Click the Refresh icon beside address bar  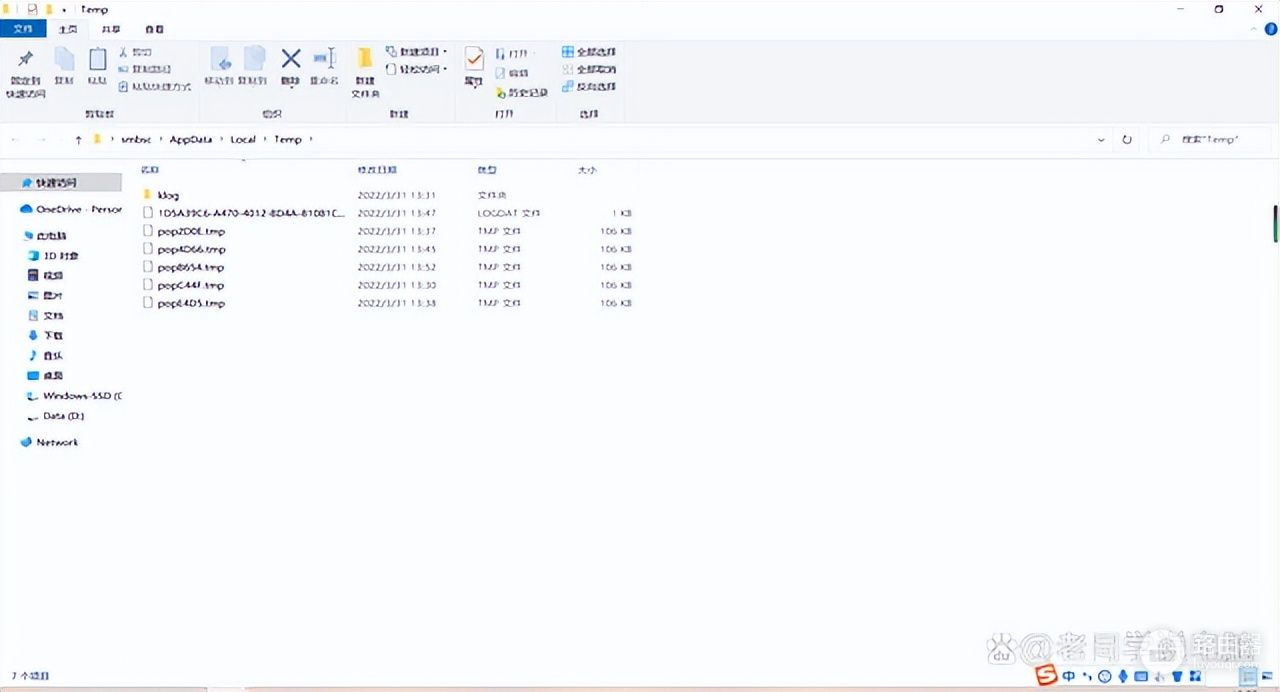click(x=1127, y=140)
